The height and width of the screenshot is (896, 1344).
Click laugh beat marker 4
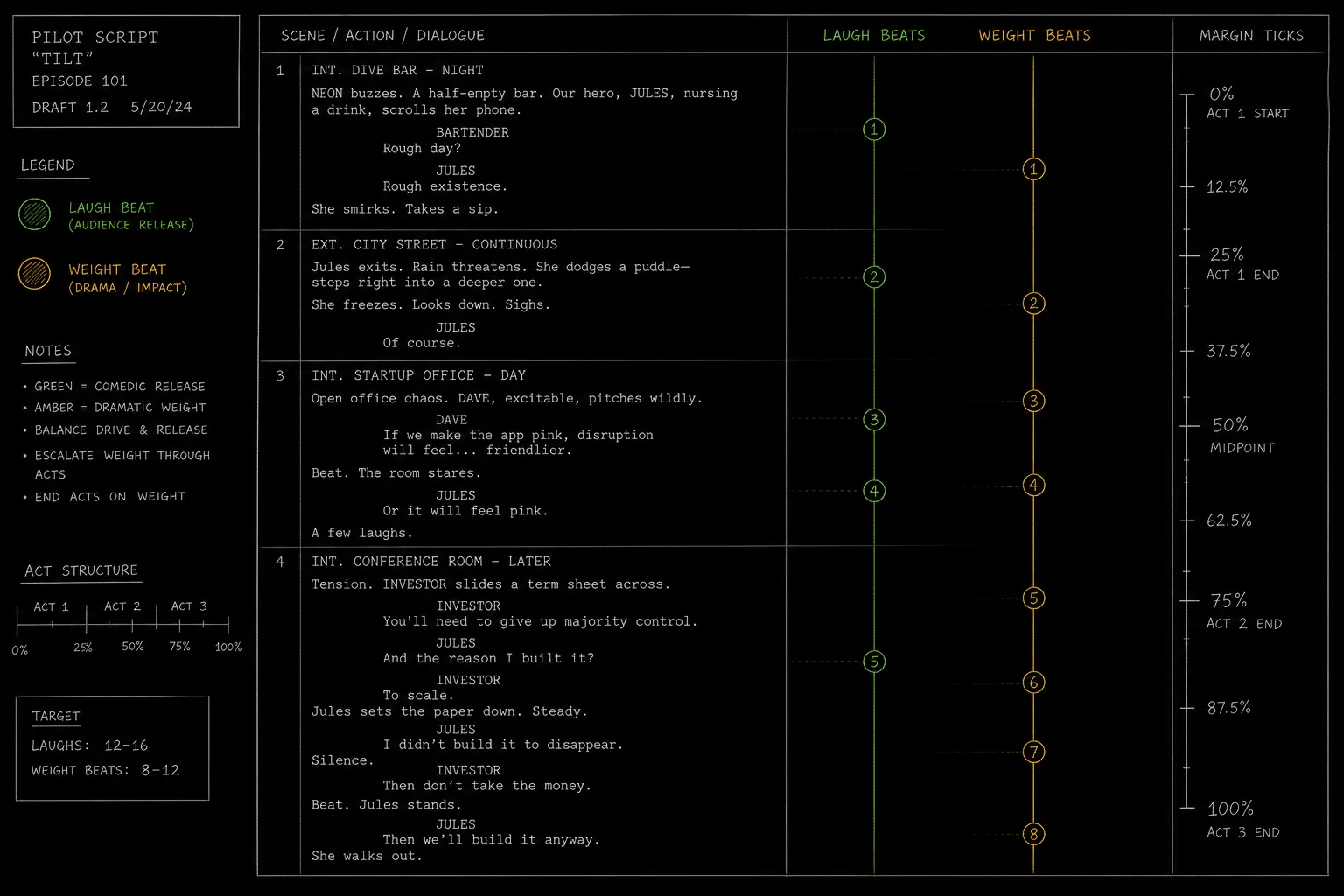[873, 491]
